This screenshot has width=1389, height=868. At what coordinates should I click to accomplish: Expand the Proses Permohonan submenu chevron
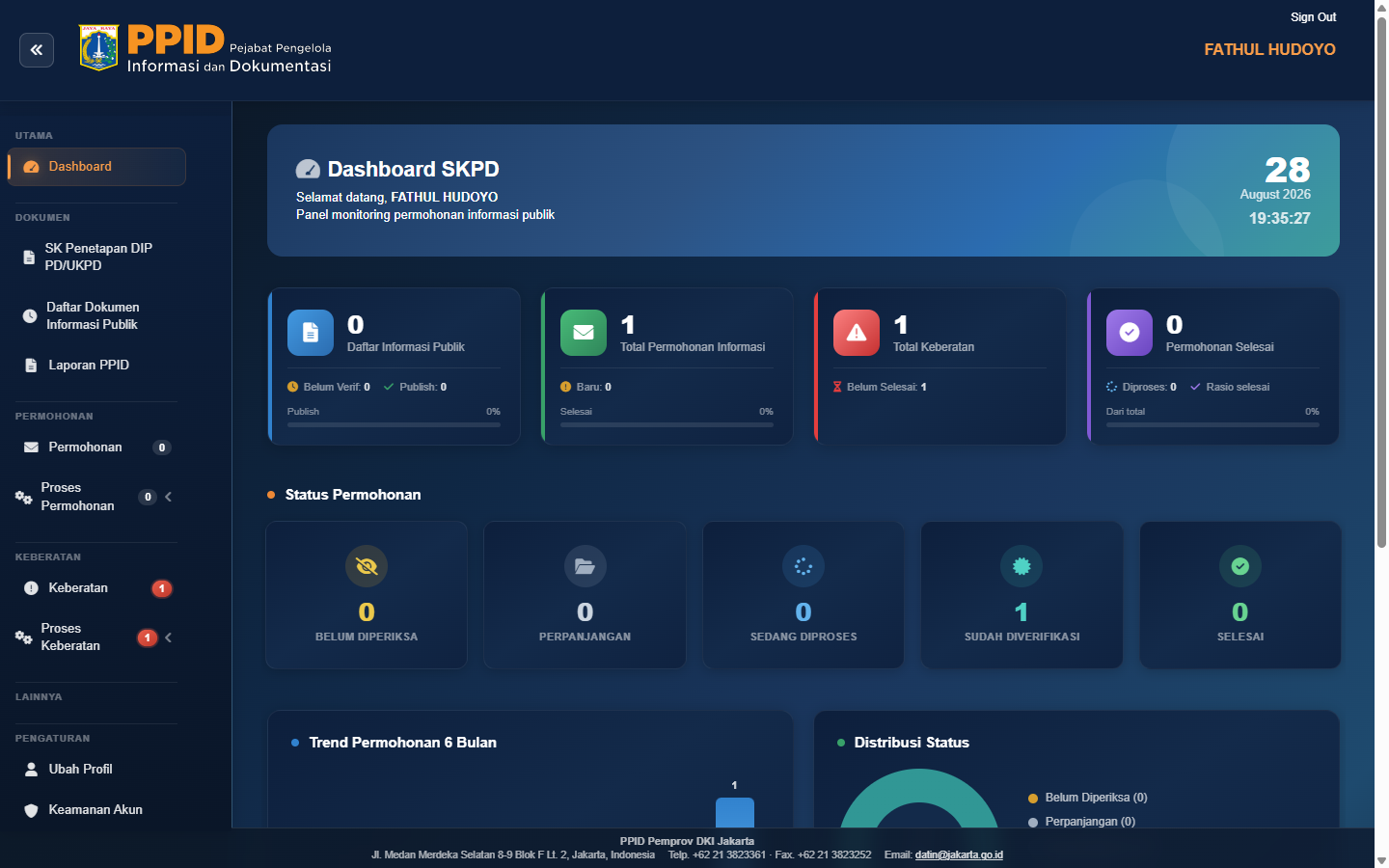pos(168,497)
